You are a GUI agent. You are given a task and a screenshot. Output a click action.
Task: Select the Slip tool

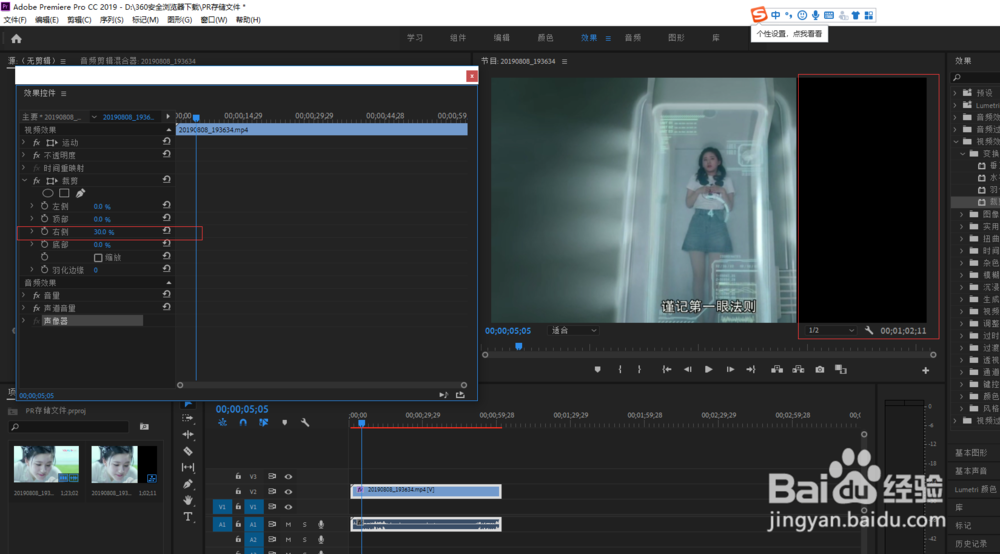point(188,467)
